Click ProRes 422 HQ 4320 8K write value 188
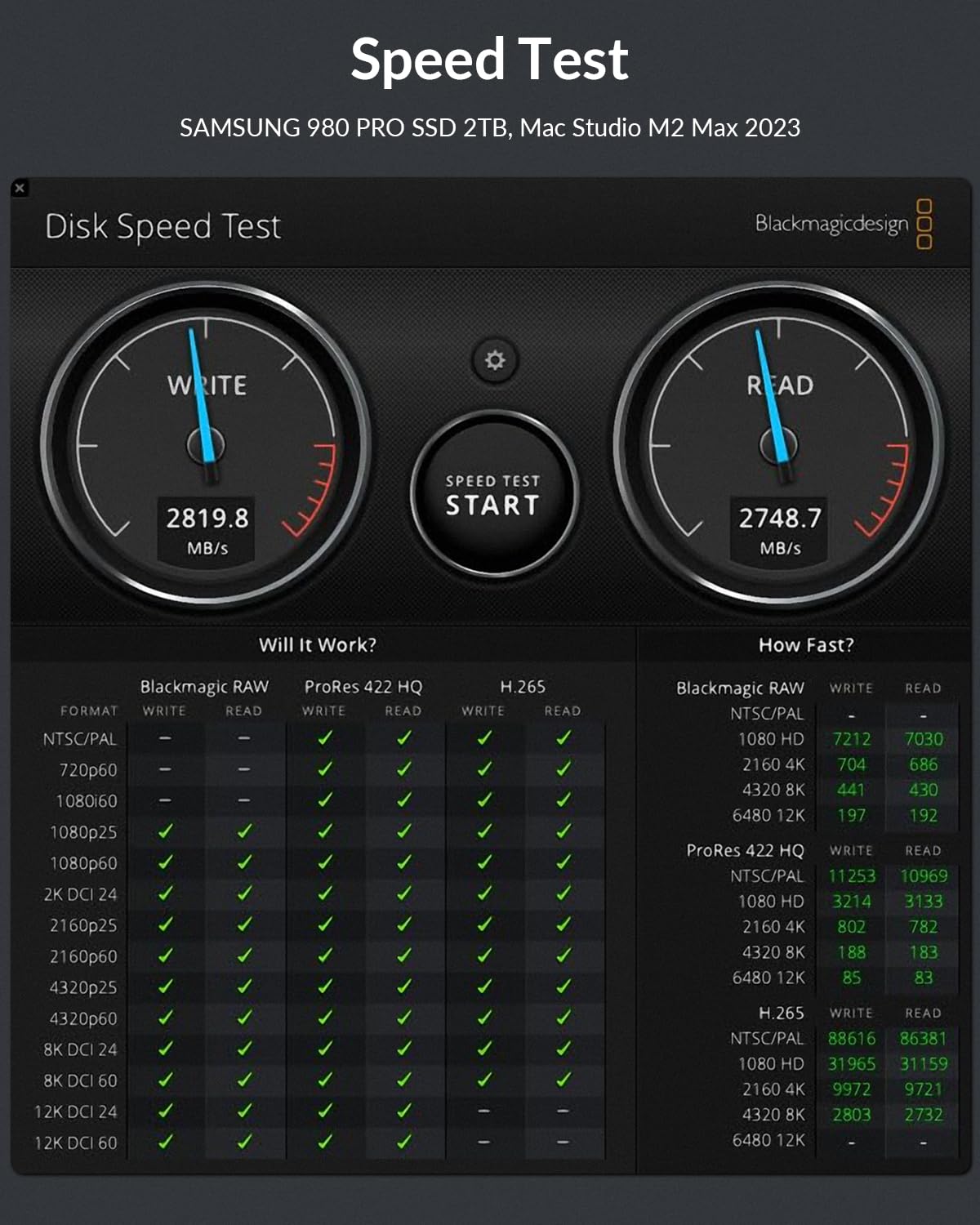980x1225 pixels. click(x=852, y=952)
